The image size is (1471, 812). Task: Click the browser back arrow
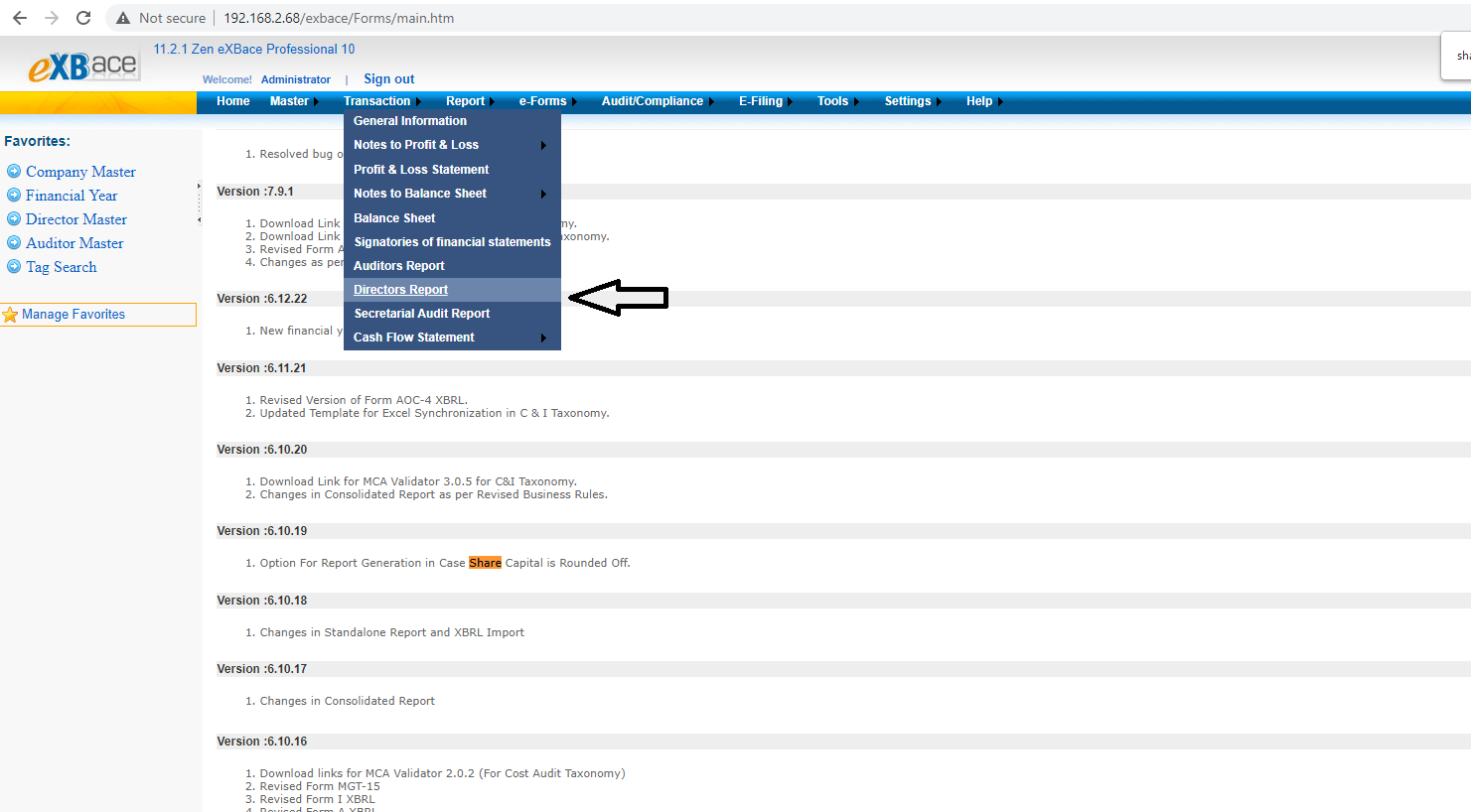pyautogui.click(x=20, y=18)
